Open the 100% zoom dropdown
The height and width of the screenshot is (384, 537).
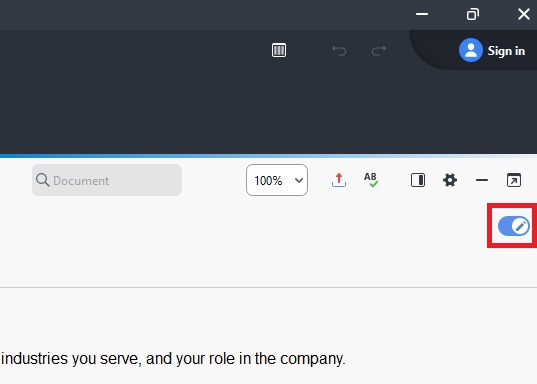[277, 180]
